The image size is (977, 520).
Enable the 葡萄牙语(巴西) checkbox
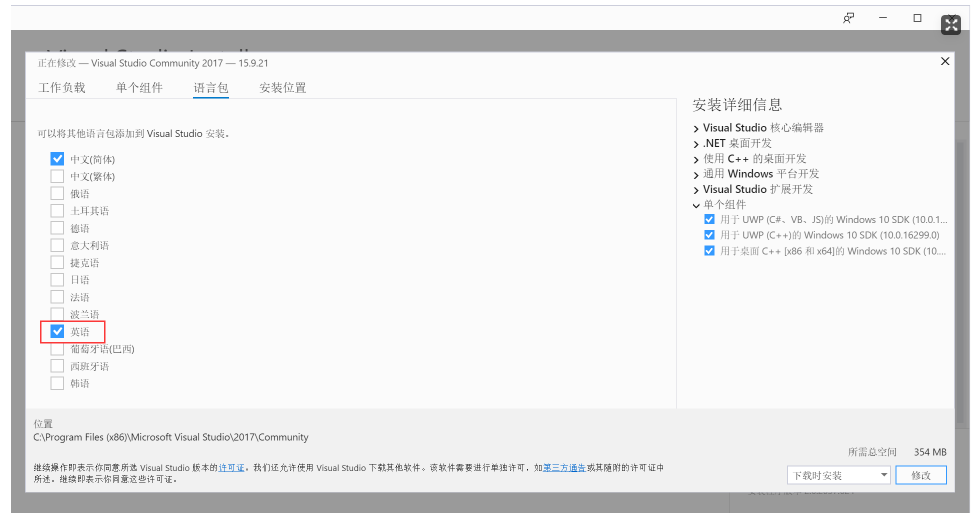coord(57,349)
